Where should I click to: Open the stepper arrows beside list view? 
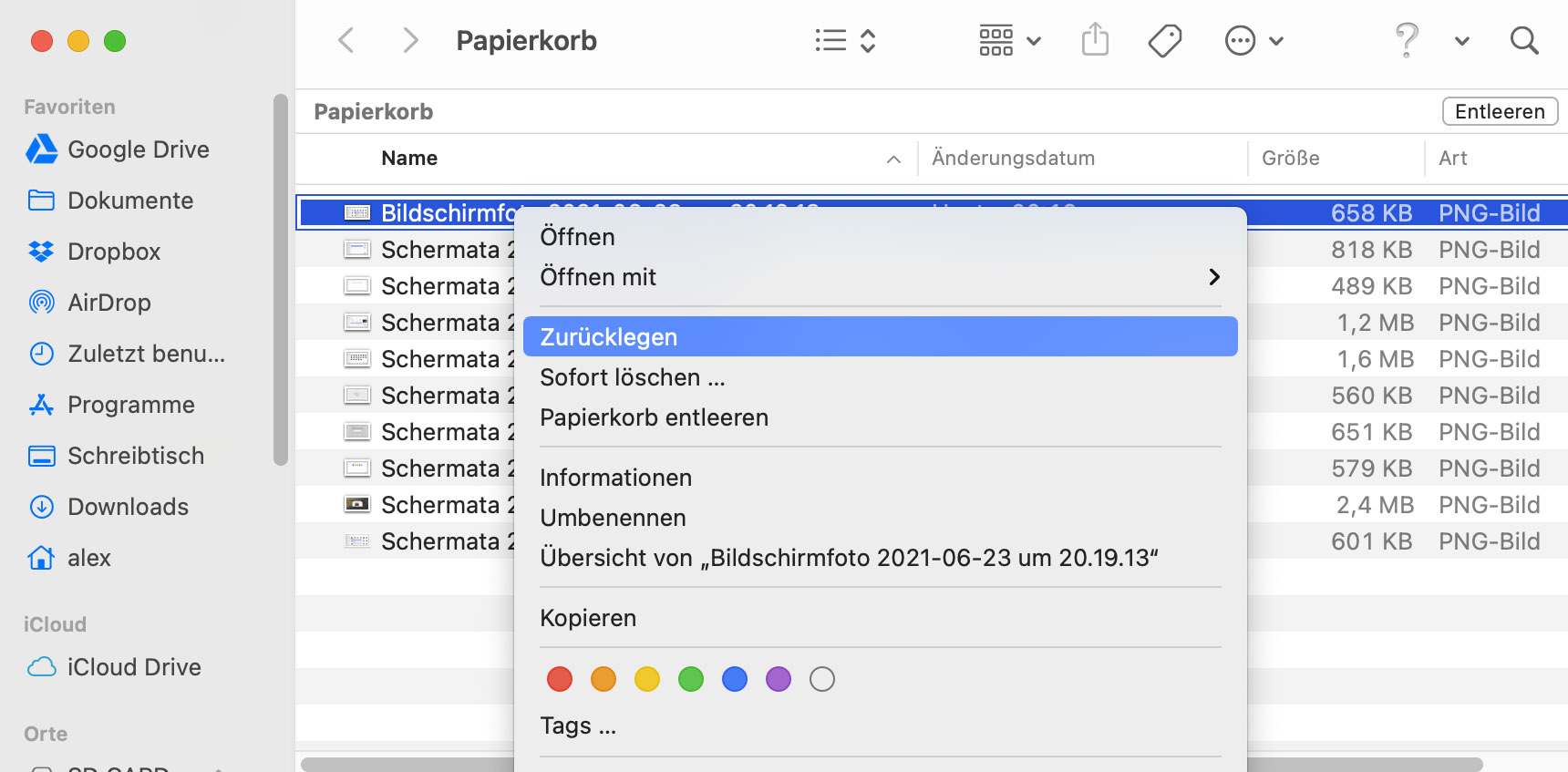tap(868, 40)
